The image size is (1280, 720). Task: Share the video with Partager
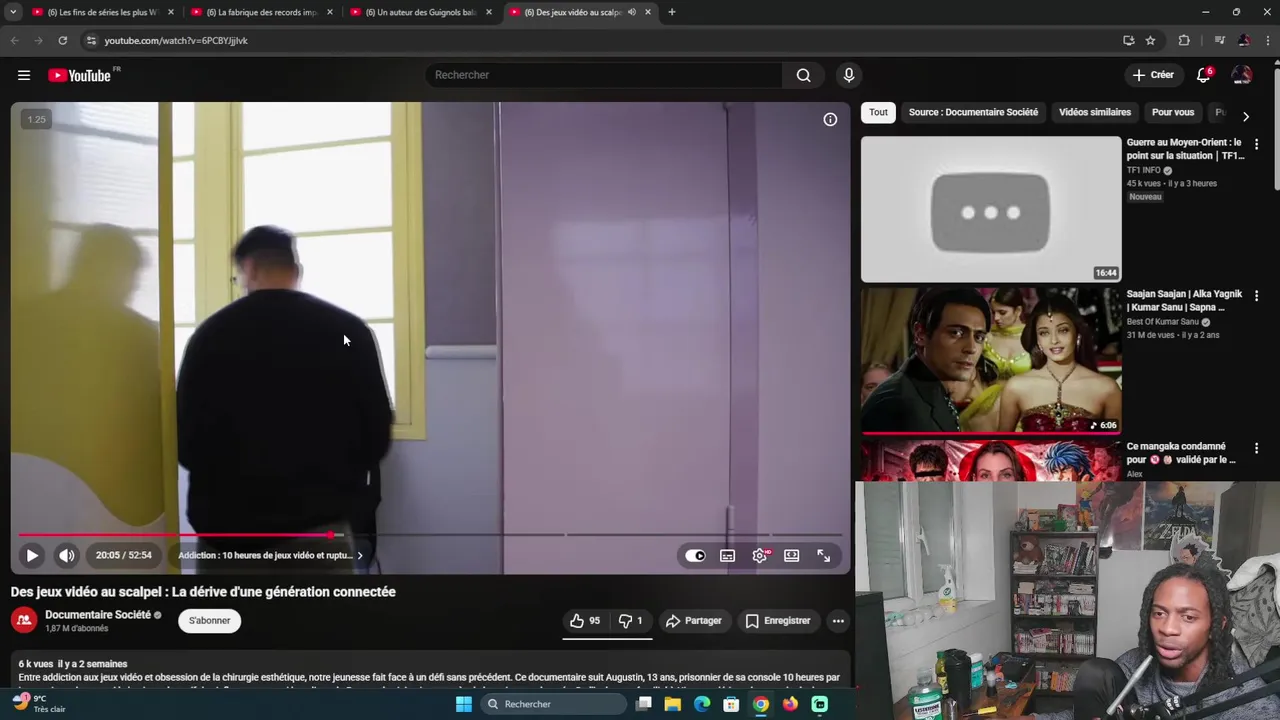(694, 621)
